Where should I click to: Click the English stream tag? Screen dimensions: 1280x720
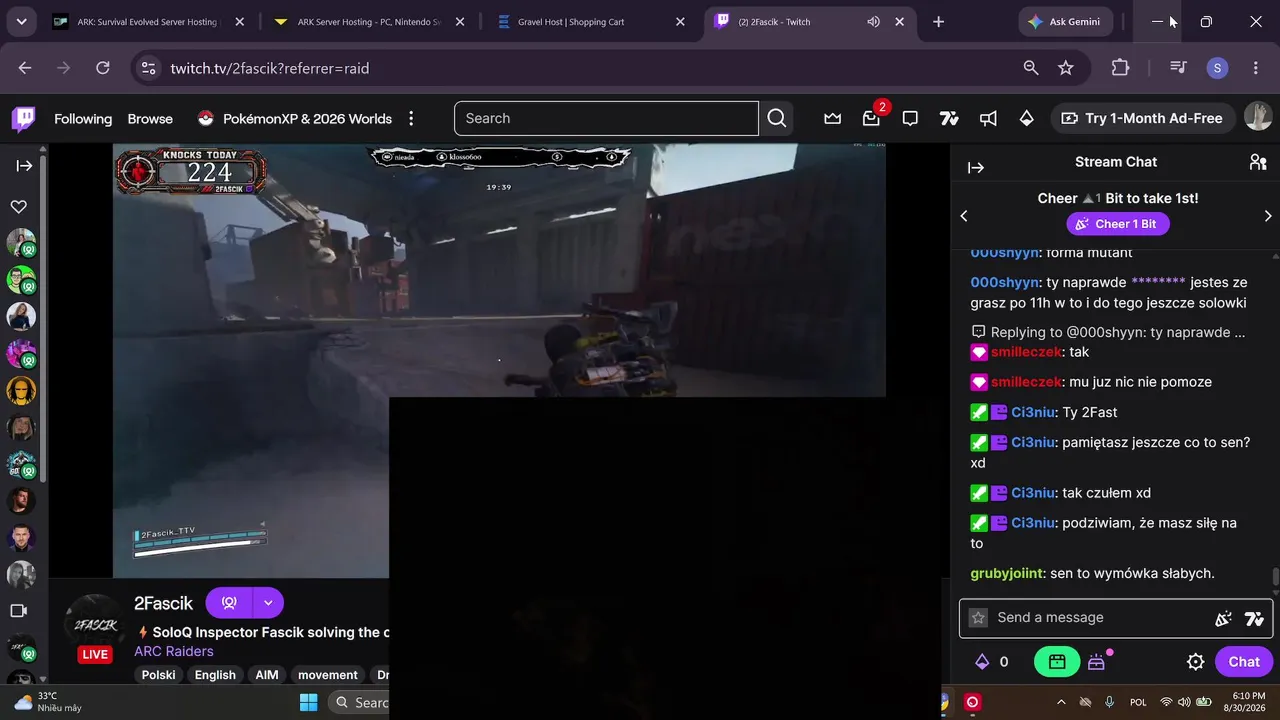pyautogui.click(x=215, y=675)
